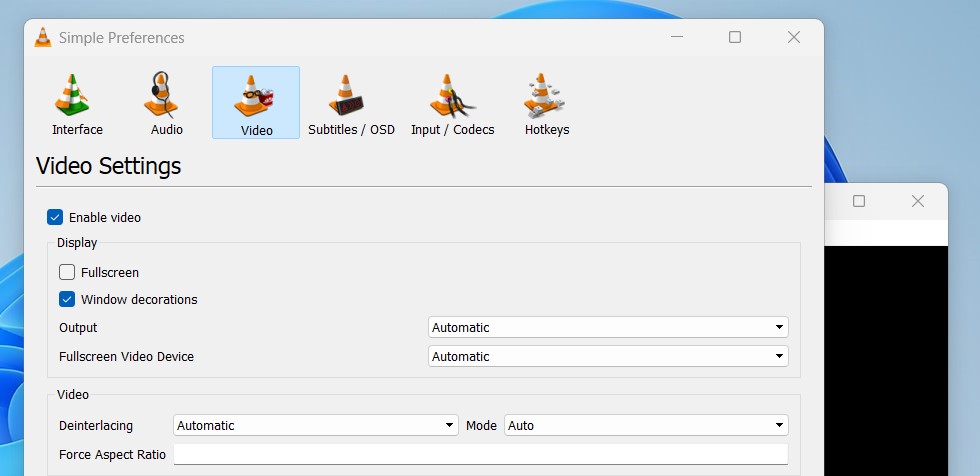Click the Fullscreen Video Device label
The image size is (980, 476).
126,357
